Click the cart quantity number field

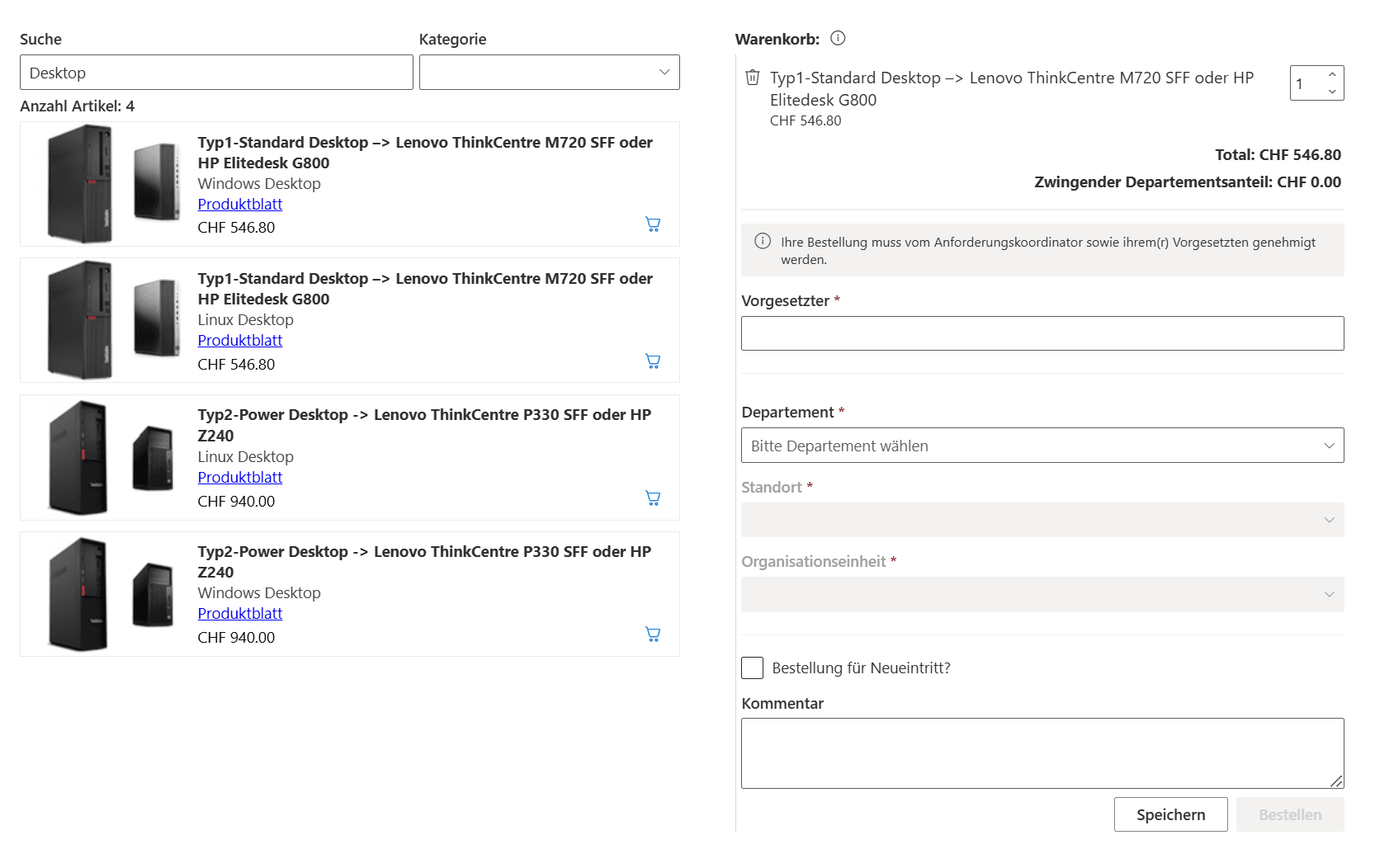coord(1307,83)
